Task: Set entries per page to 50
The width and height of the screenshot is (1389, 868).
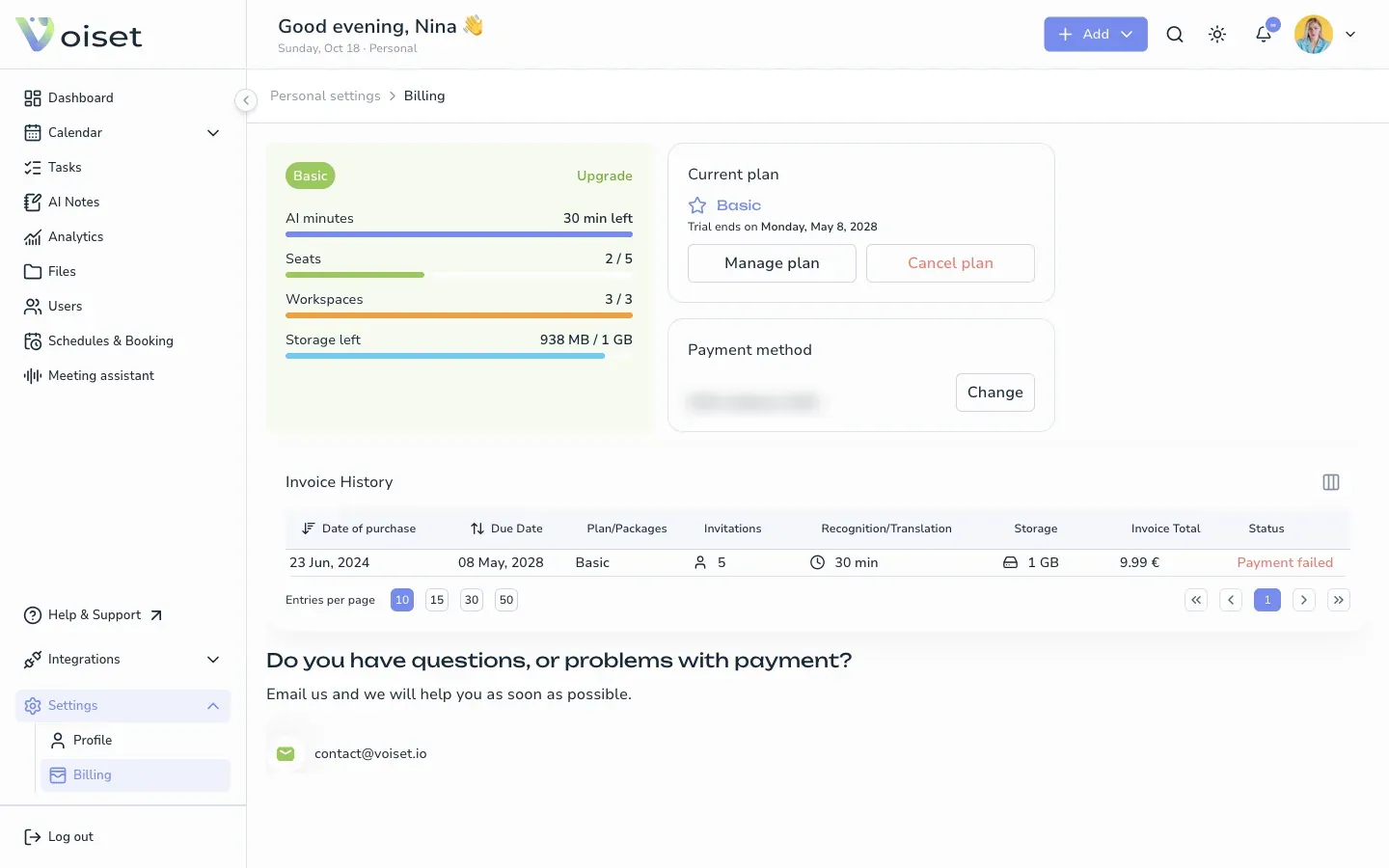Action: tap(506, 600)
